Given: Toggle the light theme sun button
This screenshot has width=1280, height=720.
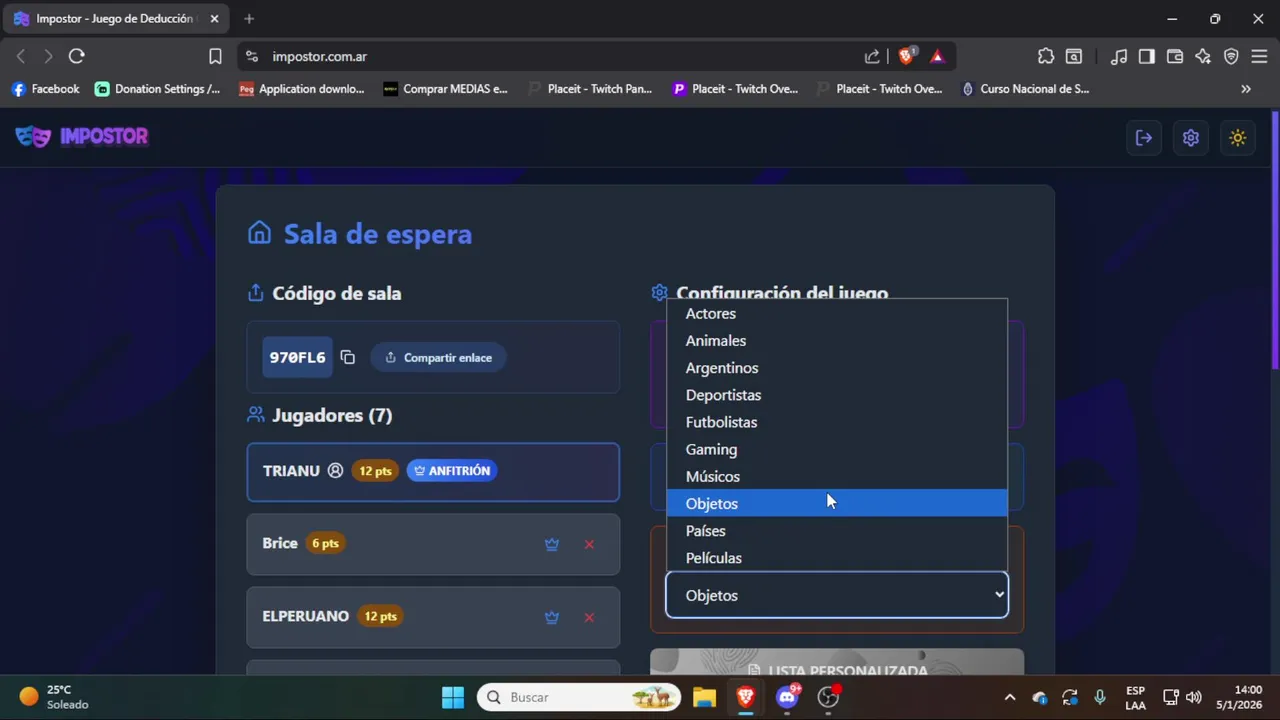Looking at the screenshot, I should pyautogui.click(x=1238, y=138).
